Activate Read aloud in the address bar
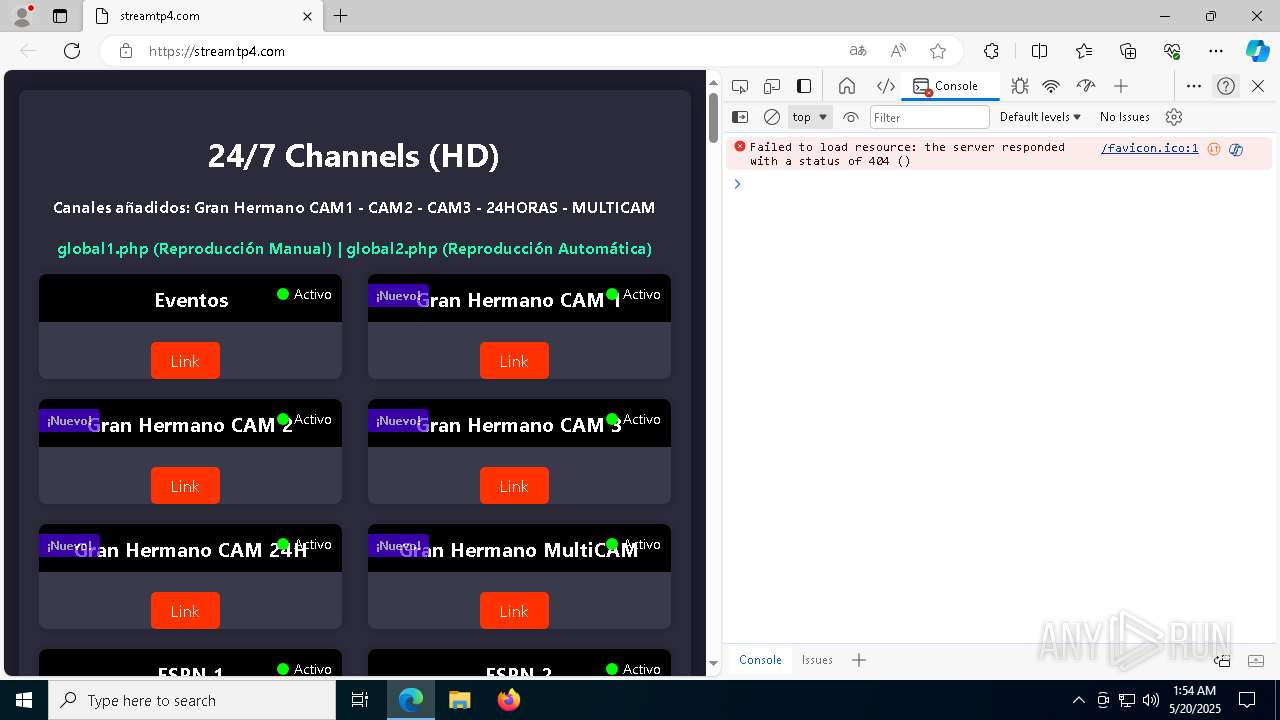The height and width of the screenshot is (720, 1280). [898, 51]
